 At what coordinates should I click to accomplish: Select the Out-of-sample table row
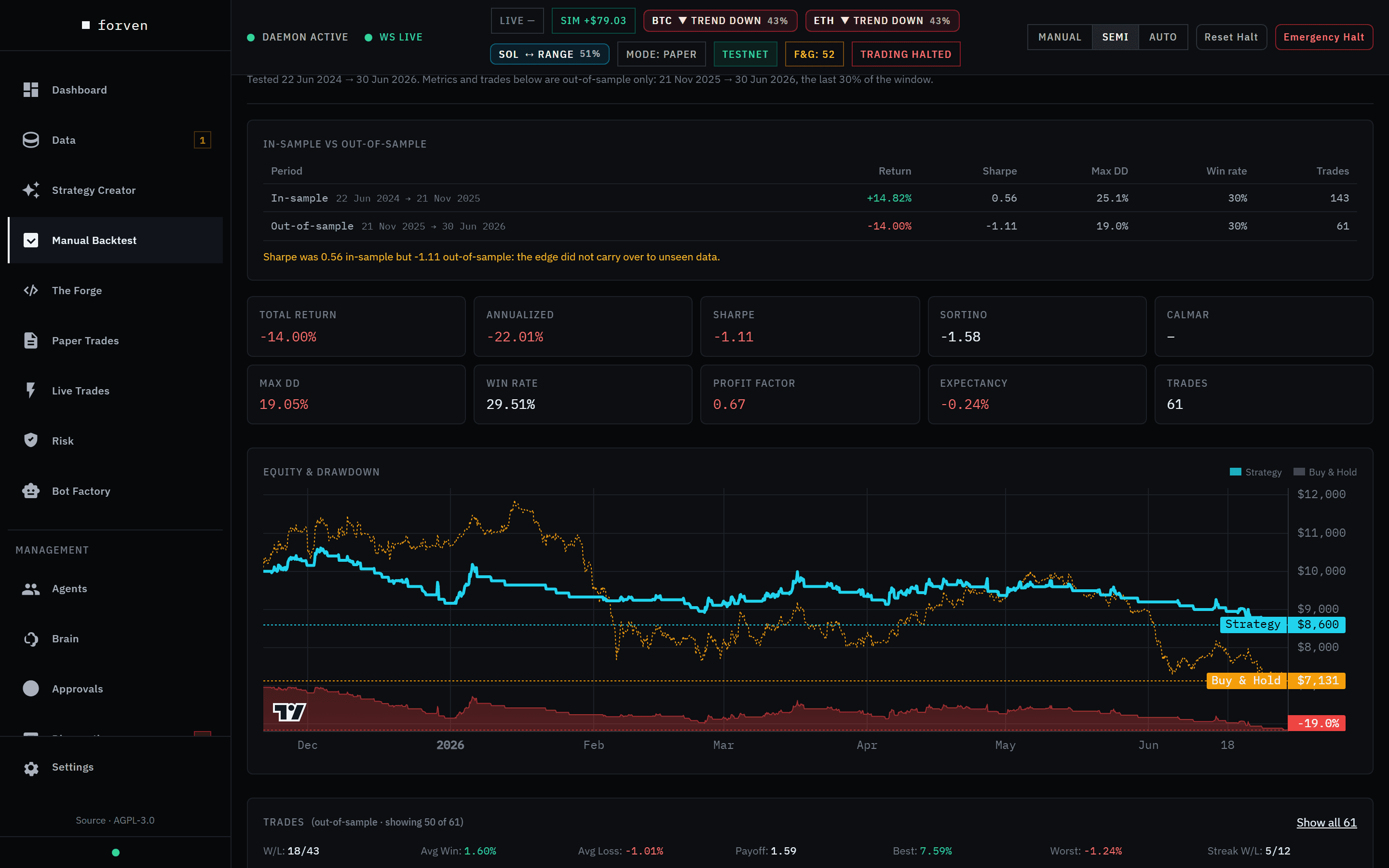pyautogui.click(x=810, y=226)
